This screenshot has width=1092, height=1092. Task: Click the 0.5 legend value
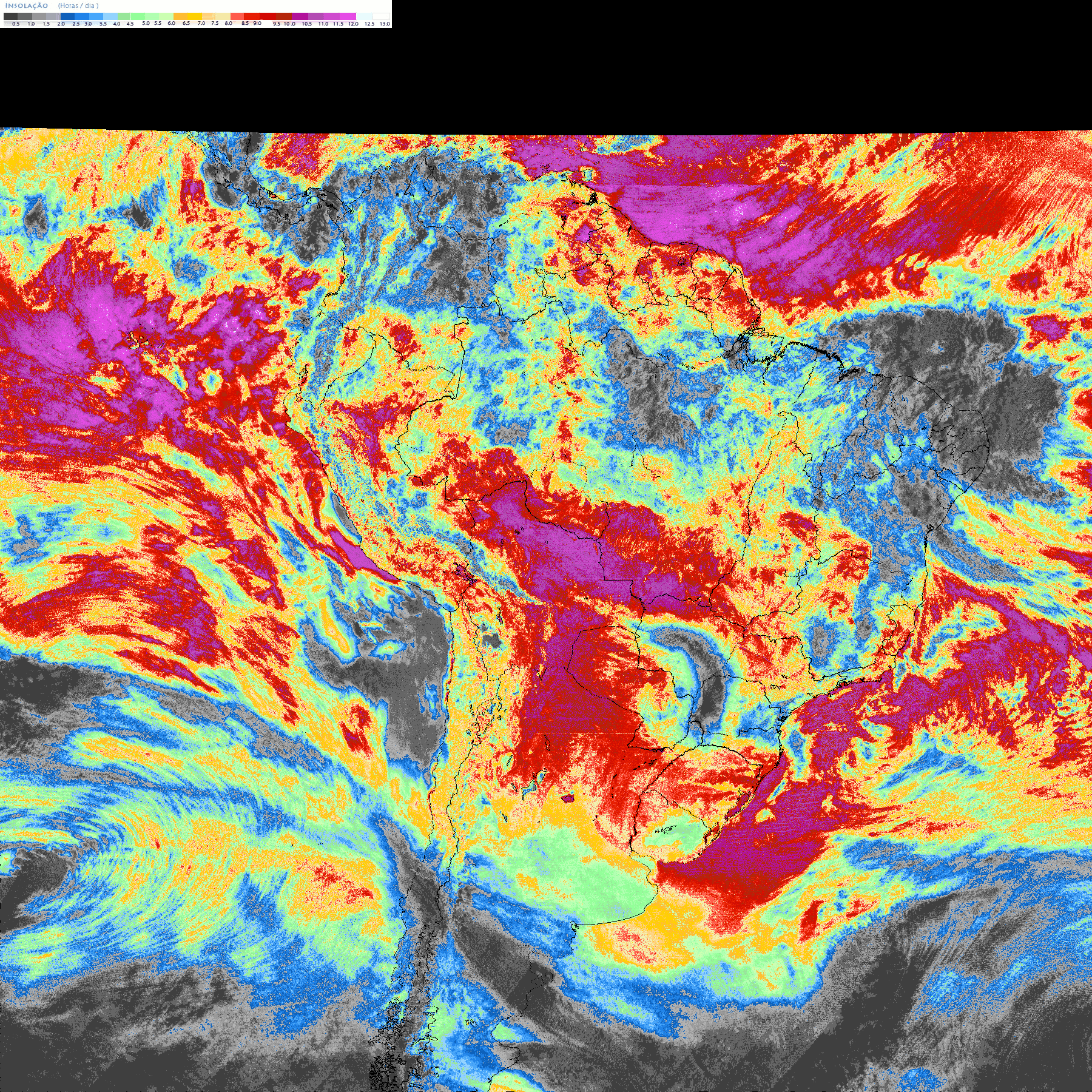coord(16,24)
